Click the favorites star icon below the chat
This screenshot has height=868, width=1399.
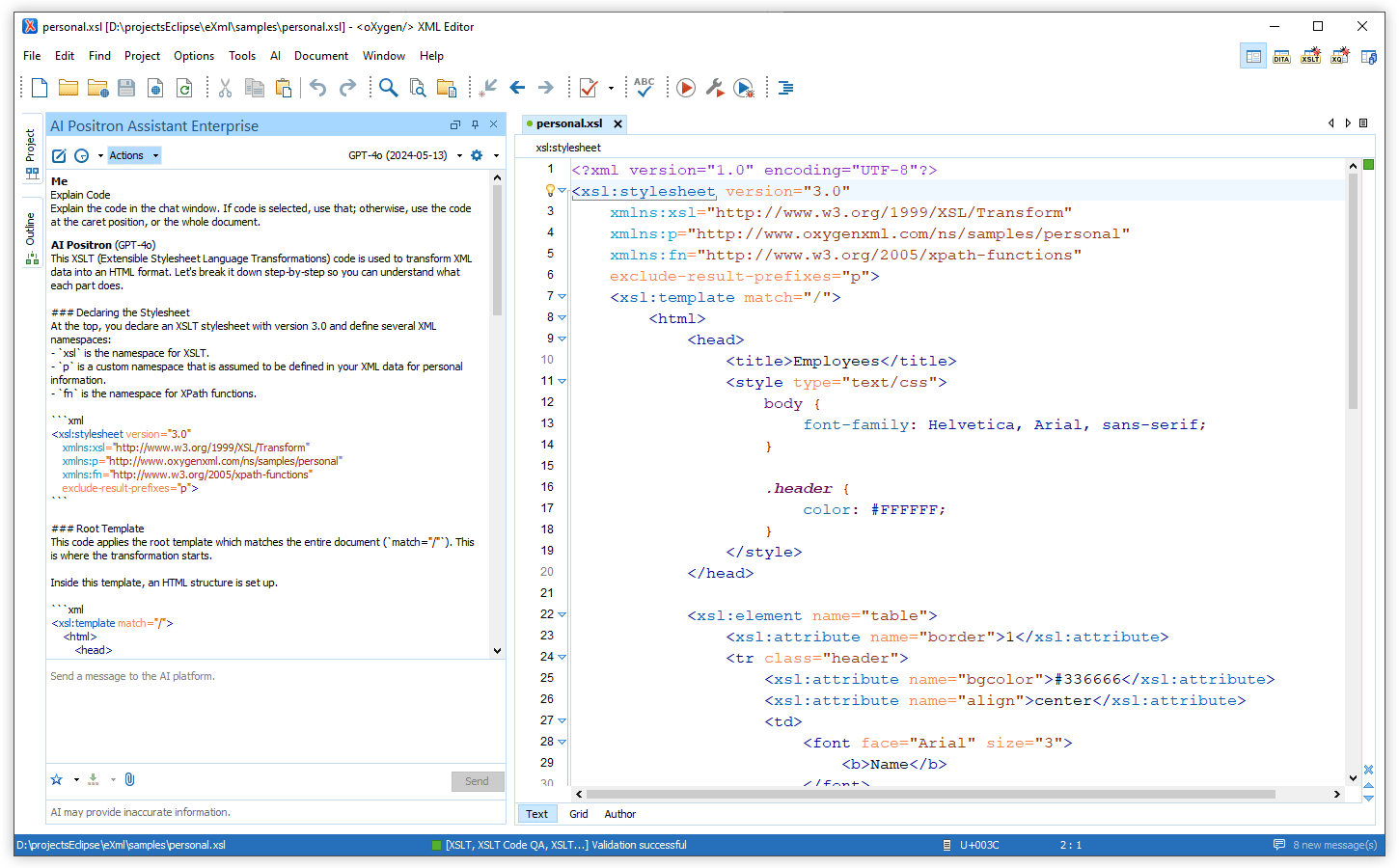(57, 779)
